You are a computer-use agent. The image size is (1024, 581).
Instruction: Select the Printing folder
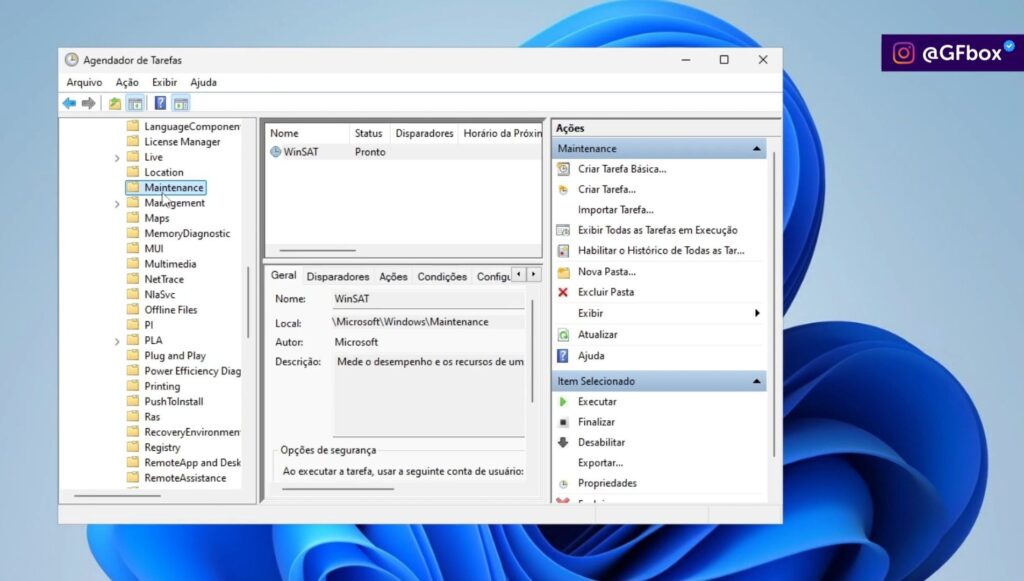[x=162, y=386]
